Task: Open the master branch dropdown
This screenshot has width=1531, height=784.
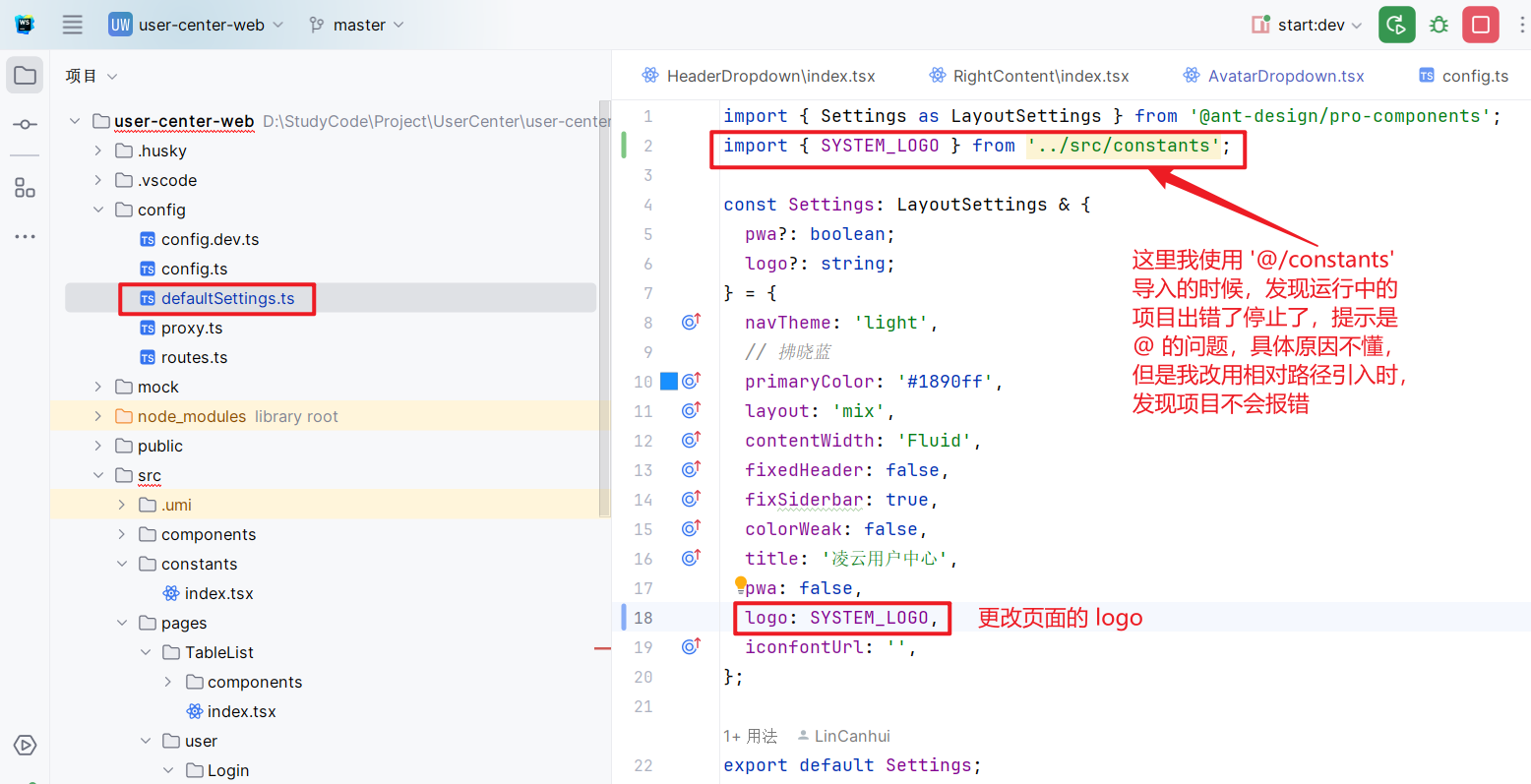Action: coord(356,25)
